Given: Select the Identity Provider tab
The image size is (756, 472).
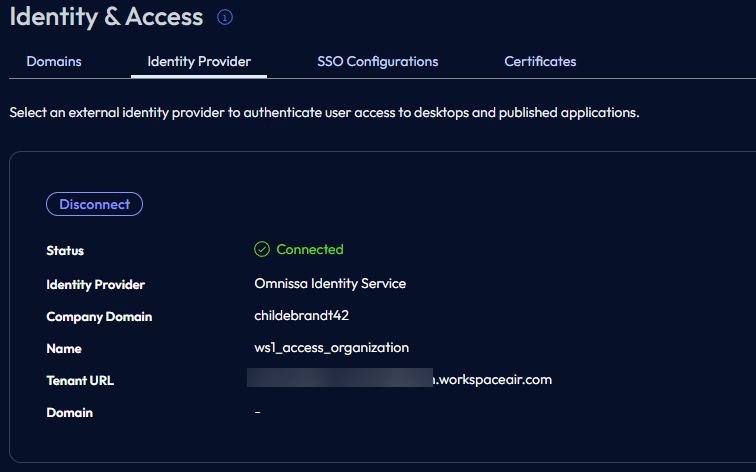Looking at the screenshot, I should [199, 62].
